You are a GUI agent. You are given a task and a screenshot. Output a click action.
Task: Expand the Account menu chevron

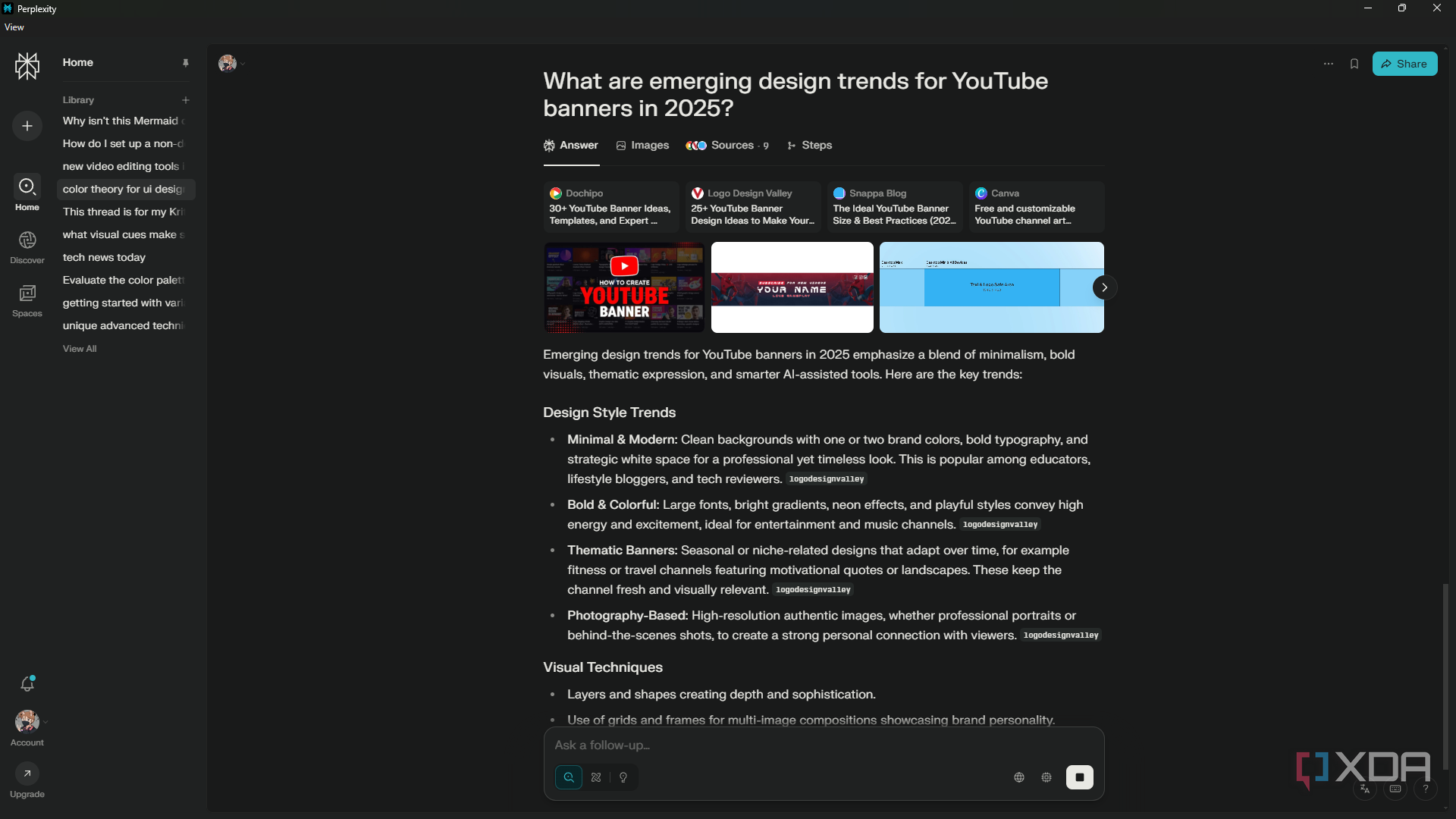pos(45,722)
